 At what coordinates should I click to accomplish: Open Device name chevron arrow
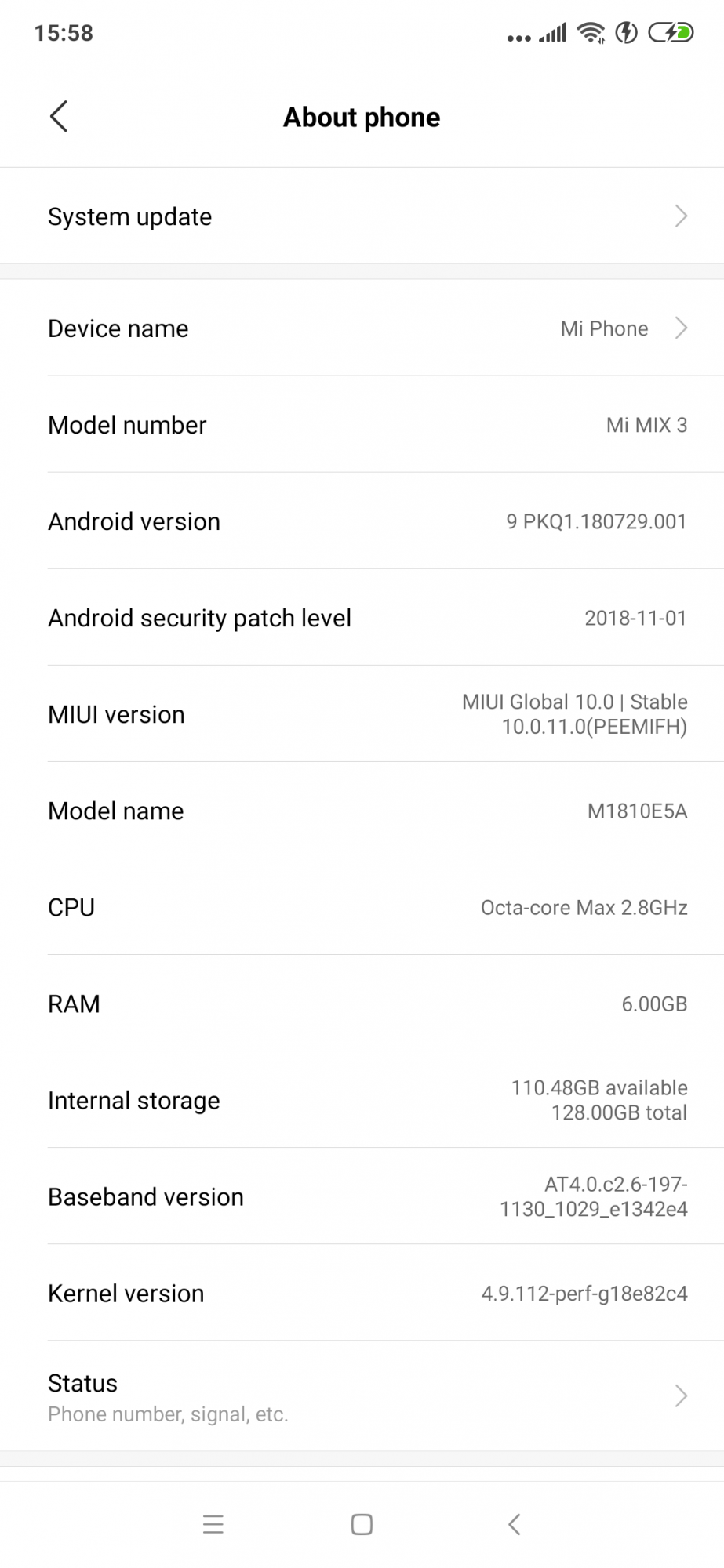point(681,328)
